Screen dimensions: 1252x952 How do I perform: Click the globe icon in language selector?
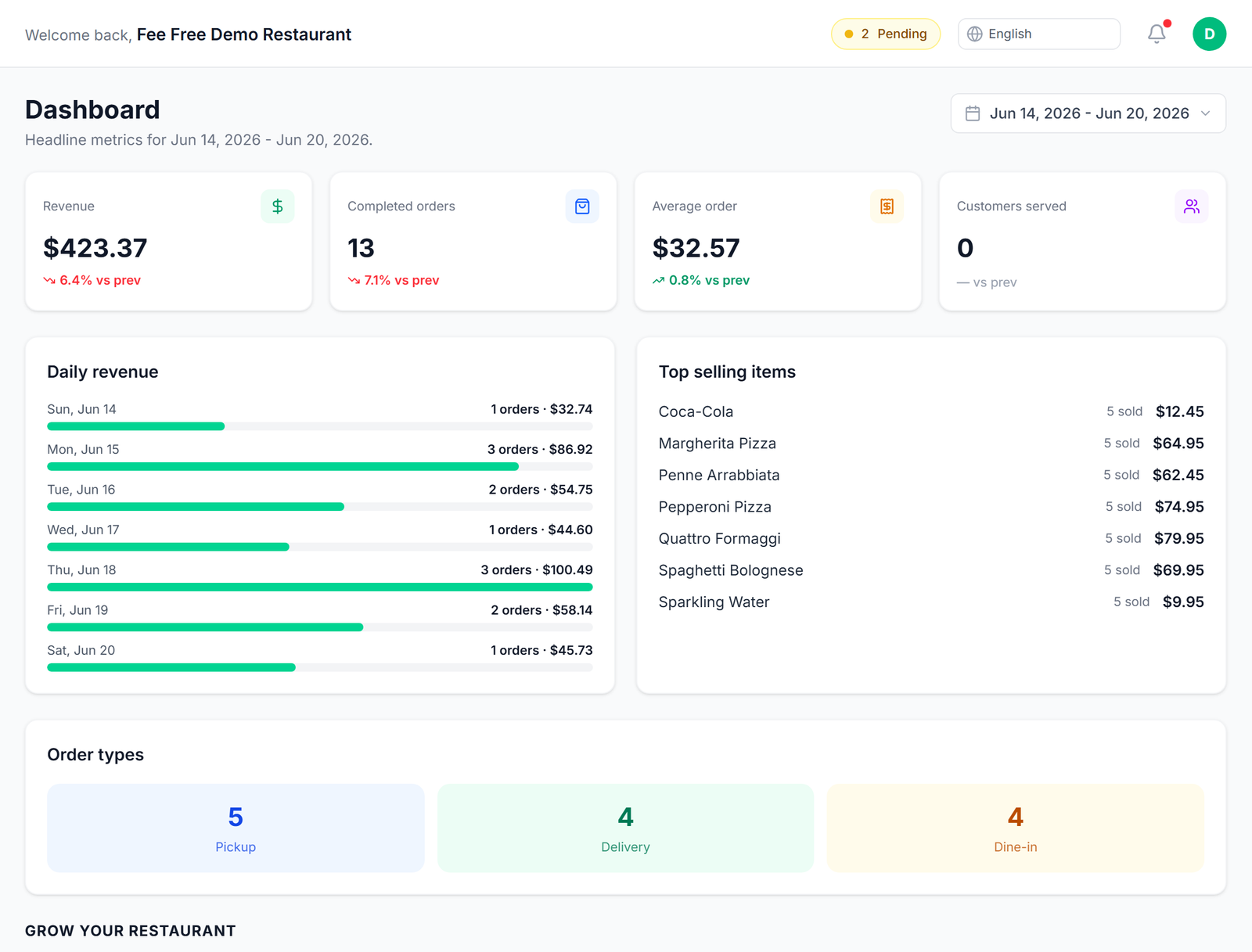pos(975,34)
